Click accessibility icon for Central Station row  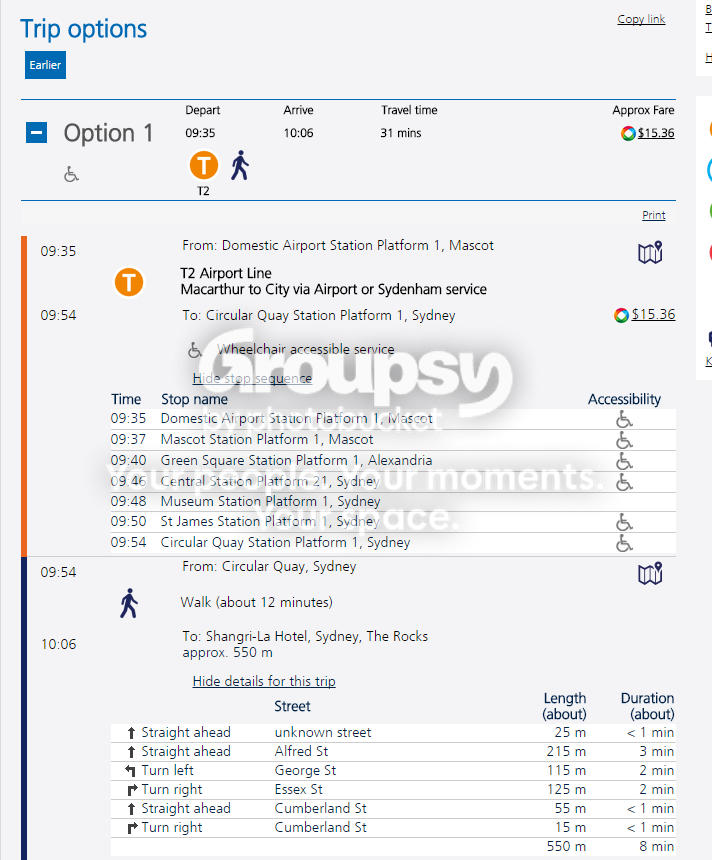coord(624,482)
